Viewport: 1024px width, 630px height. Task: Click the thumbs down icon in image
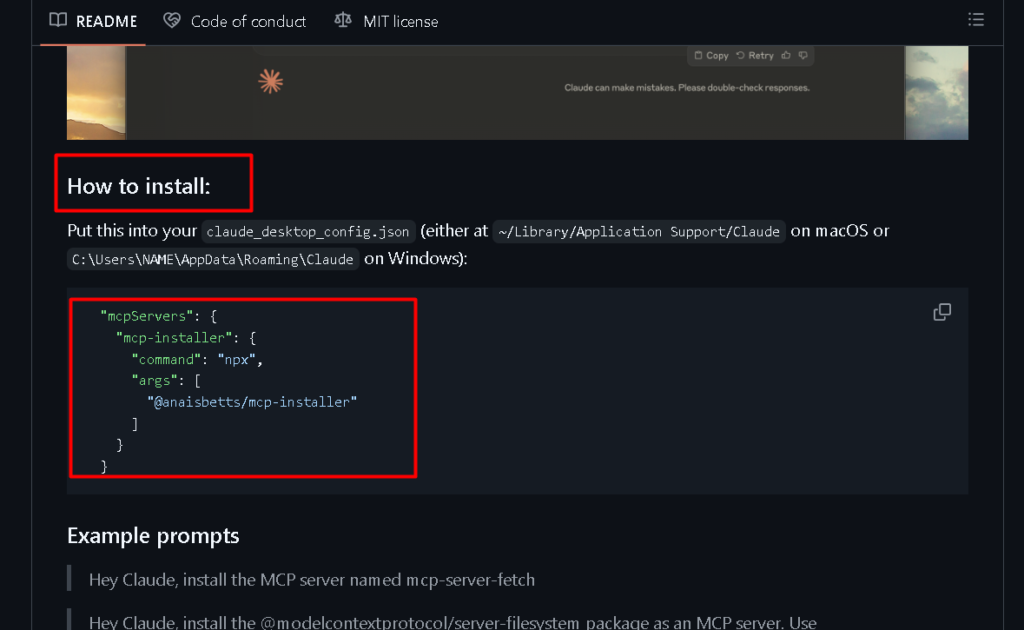click(x=803, y=55)
